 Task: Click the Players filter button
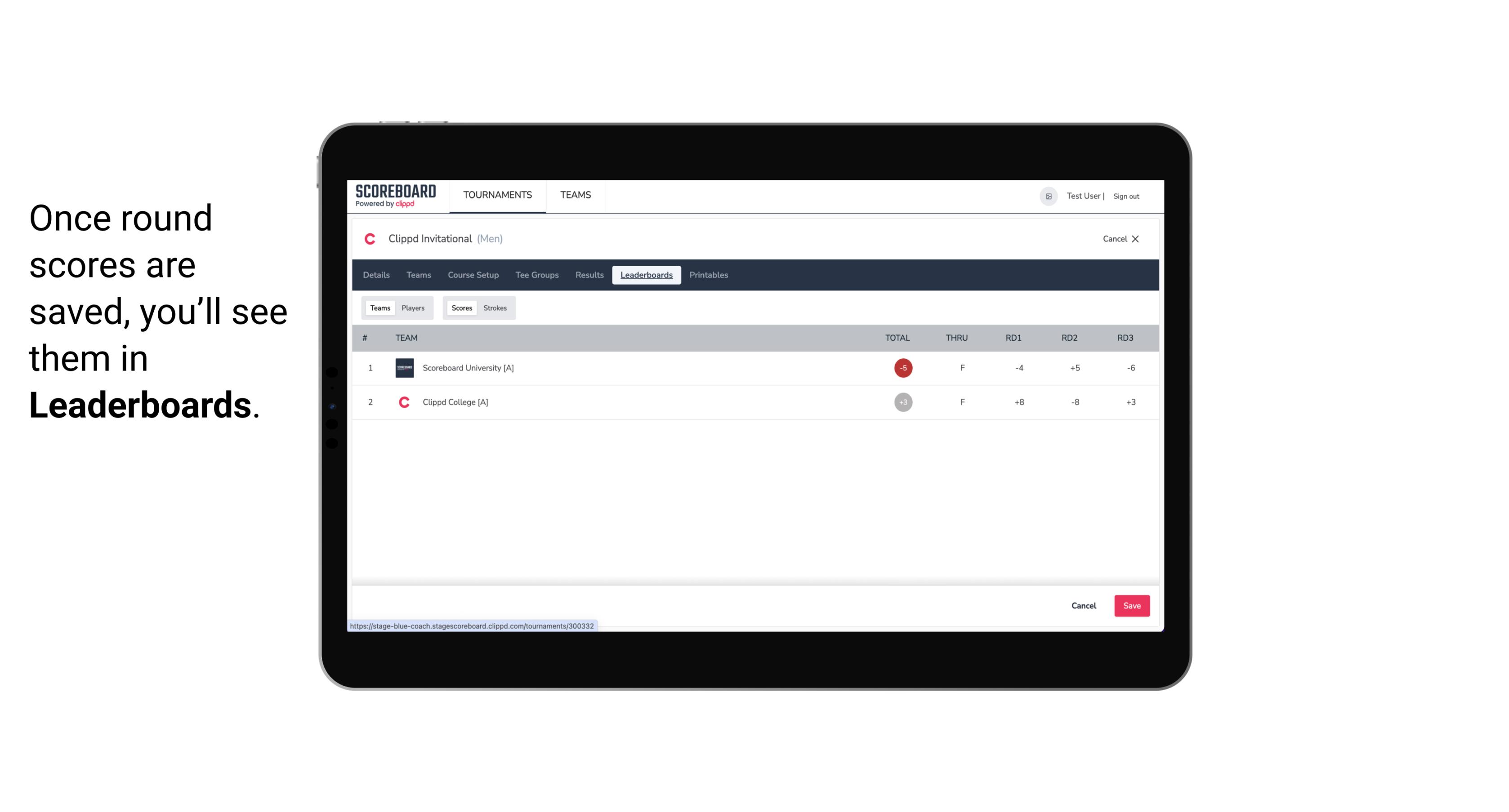pyautogui.click(x=413, y=308)
